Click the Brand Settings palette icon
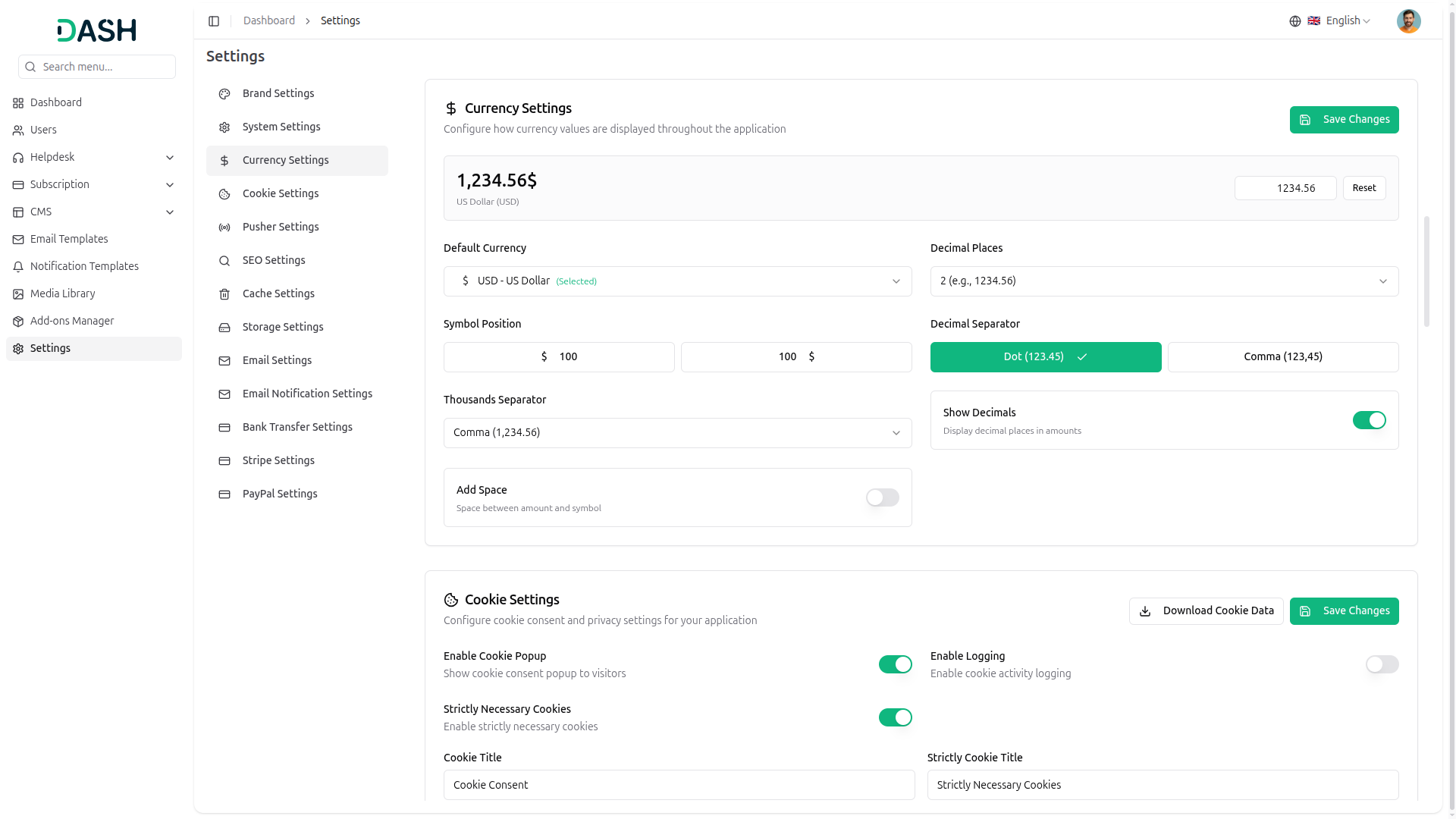Image resolution: width=1456 pixels, height=819 pixels. point(224,94)
